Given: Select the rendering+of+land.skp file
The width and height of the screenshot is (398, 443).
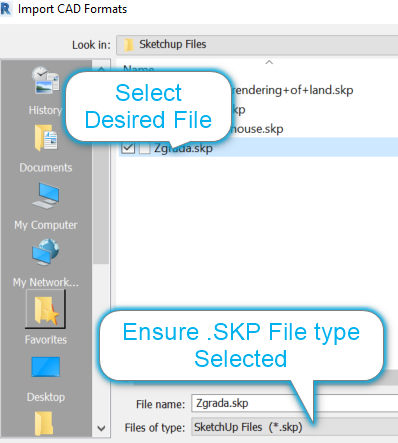Looking at the screenshot, I should pyautogui.click(x=292, y=90).
